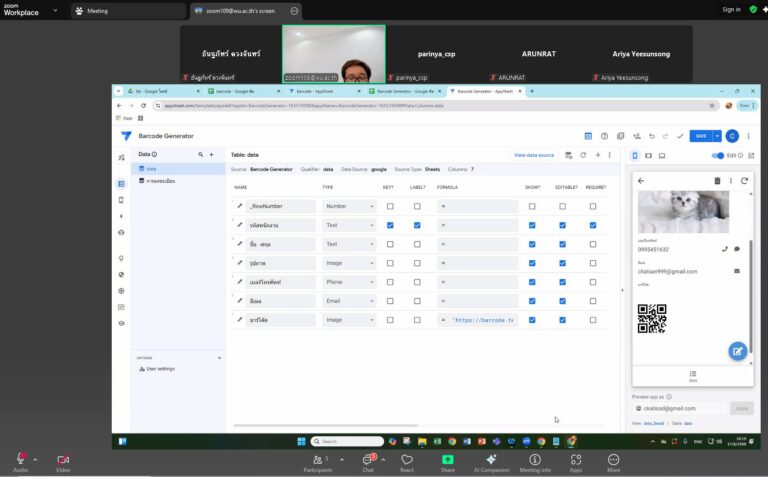Click the email envelope icon beside the Gmail address
768x477 pixels.
737,271
